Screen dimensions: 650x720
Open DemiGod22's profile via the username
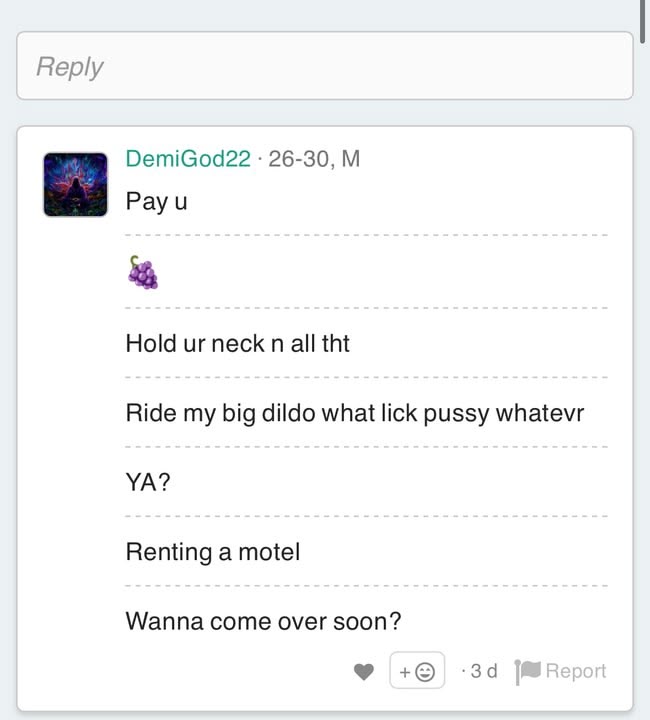pos(188,159)
